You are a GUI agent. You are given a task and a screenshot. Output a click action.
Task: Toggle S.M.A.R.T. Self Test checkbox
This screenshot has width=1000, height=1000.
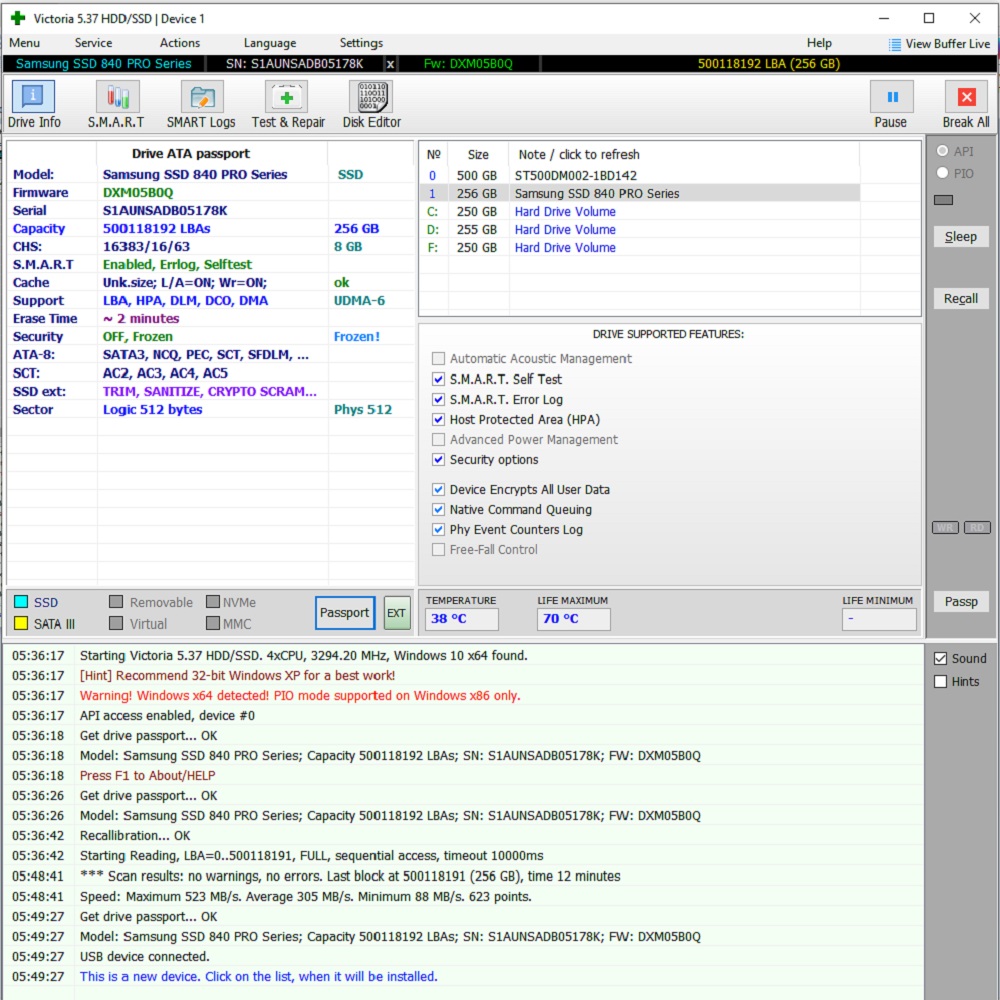pos(438,379)
